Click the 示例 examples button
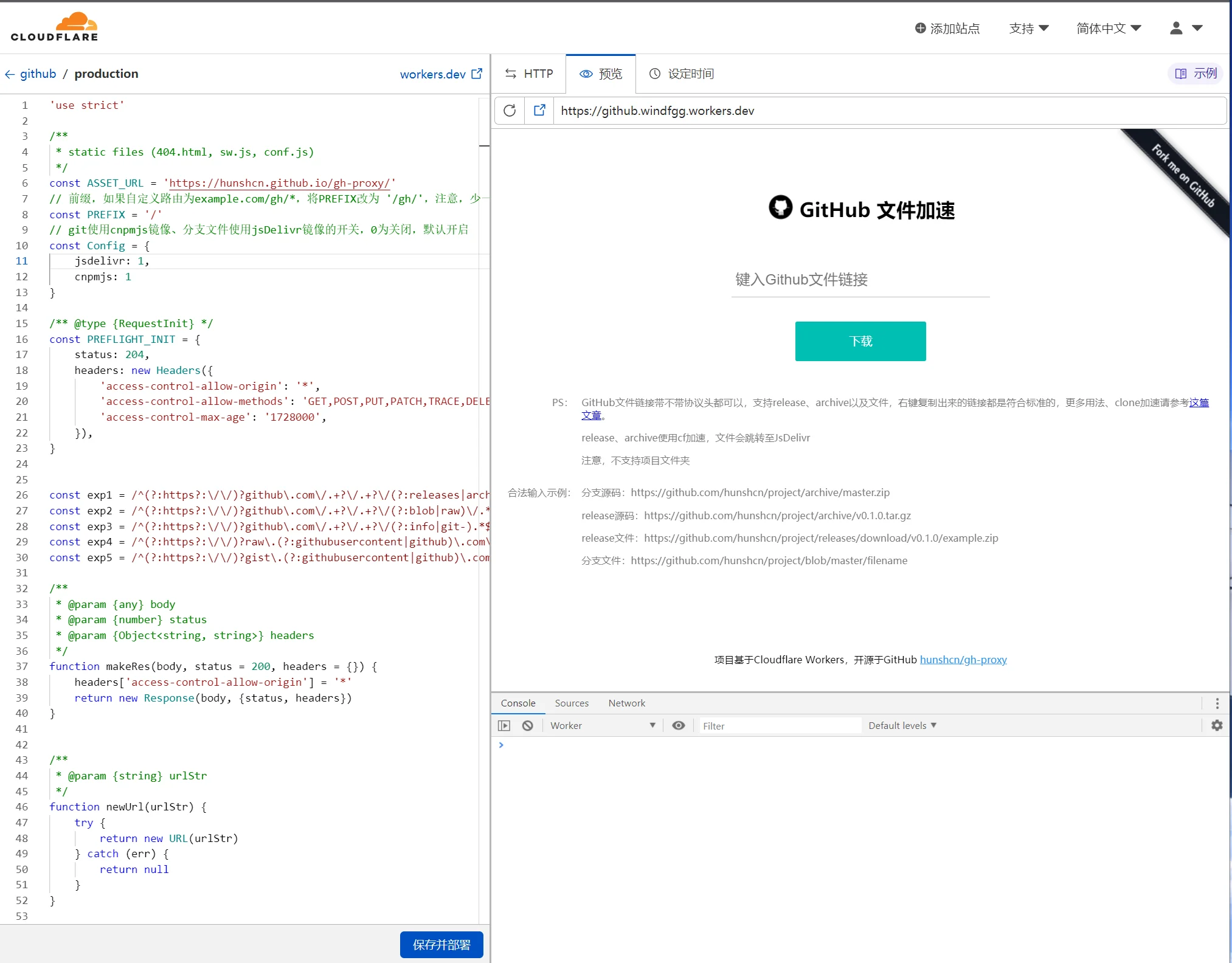 (1196, 74)
